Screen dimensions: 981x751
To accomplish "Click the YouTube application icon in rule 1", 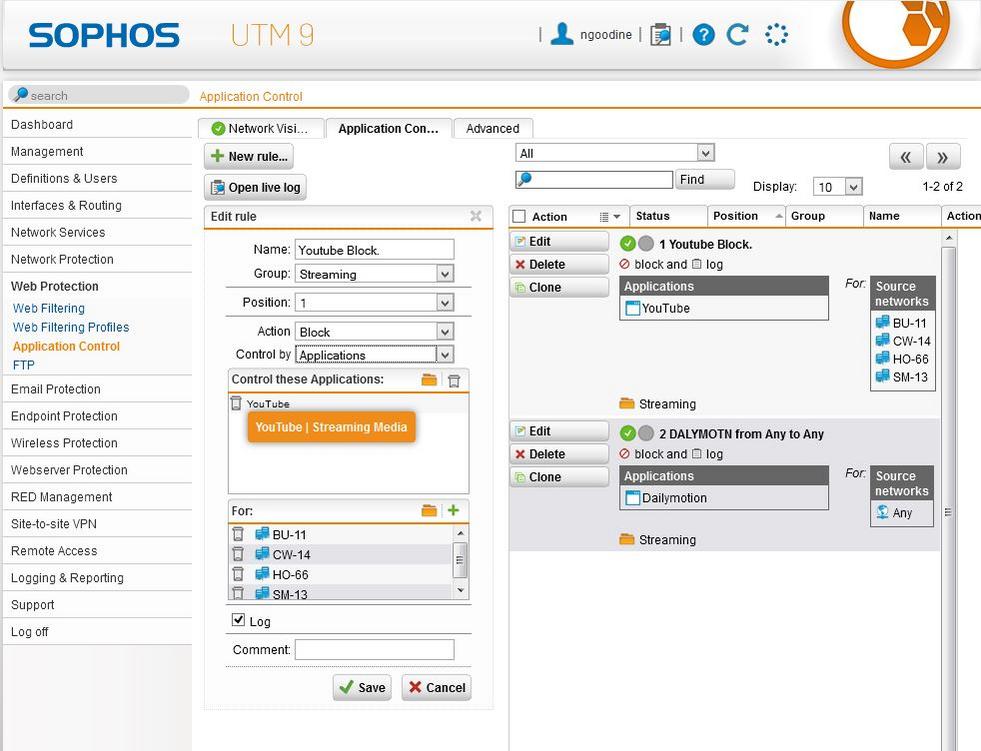I will pyautogui.click(x=633, y=308).
